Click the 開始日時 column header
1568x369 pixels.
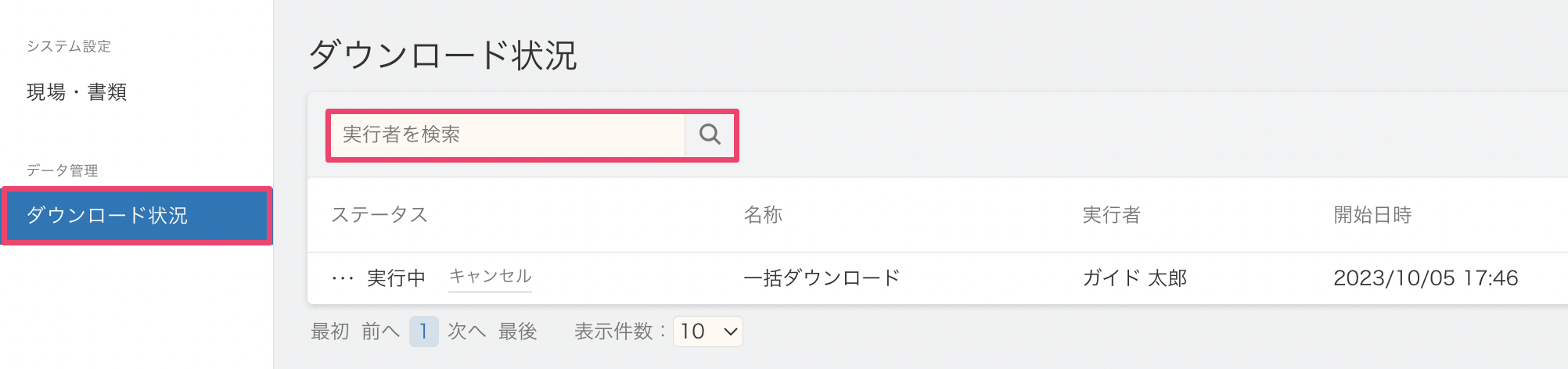tap(1372, 215)
